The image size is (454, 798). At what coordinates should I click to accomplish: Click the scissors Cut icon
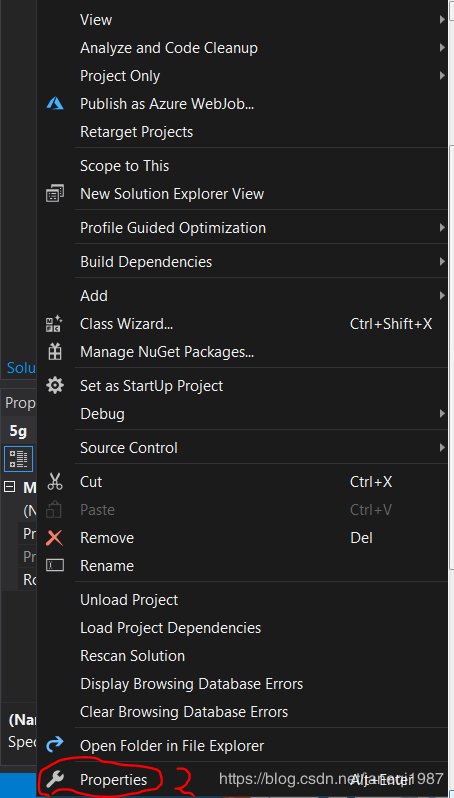point(54,481)
